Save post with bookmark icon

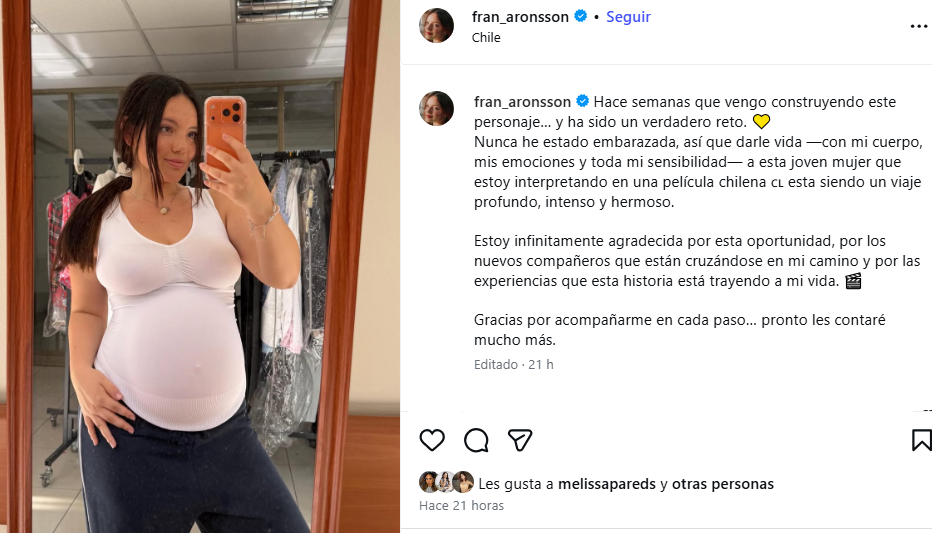[x=922, y=440]
